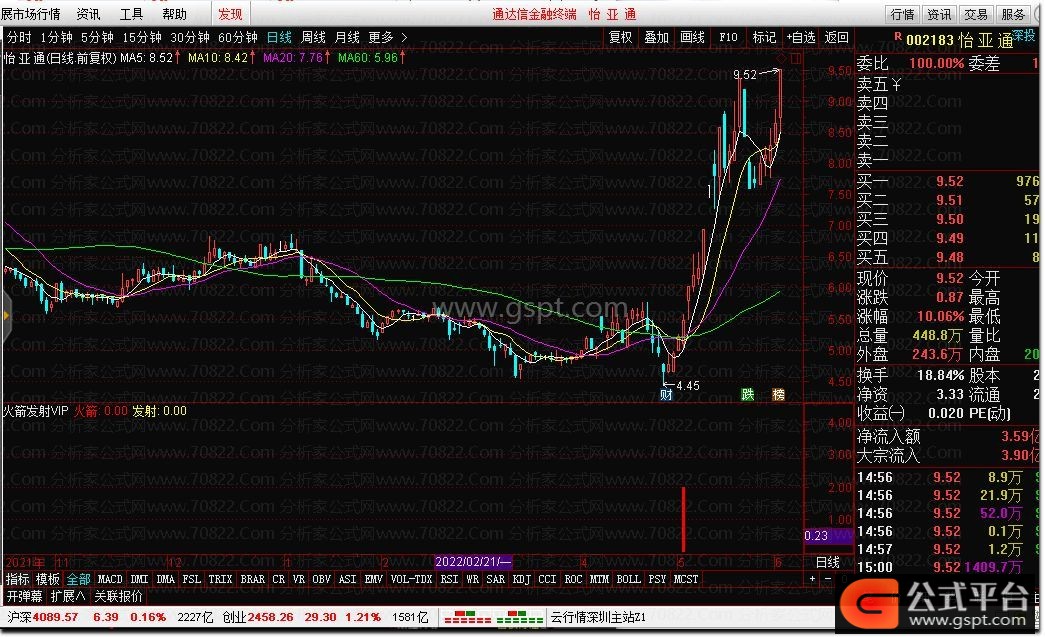Click the 云行情深圳主站Z1 server status
1045x637 pixels.
[x=598, y=617]
